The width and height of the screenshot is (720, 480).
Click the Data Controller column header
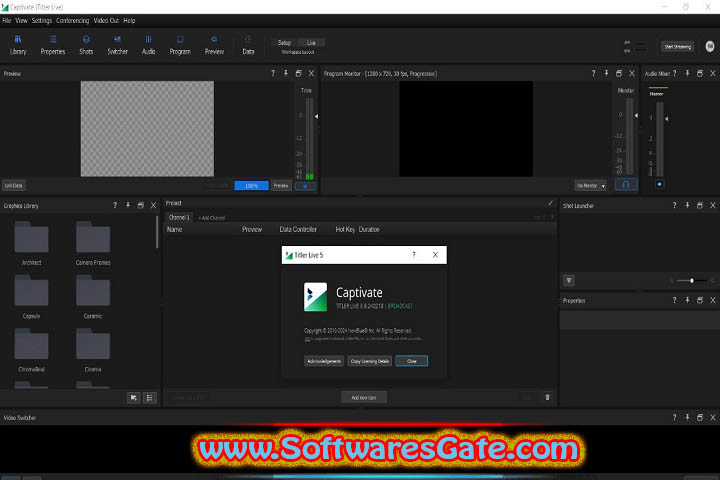[x=298, y=229]
